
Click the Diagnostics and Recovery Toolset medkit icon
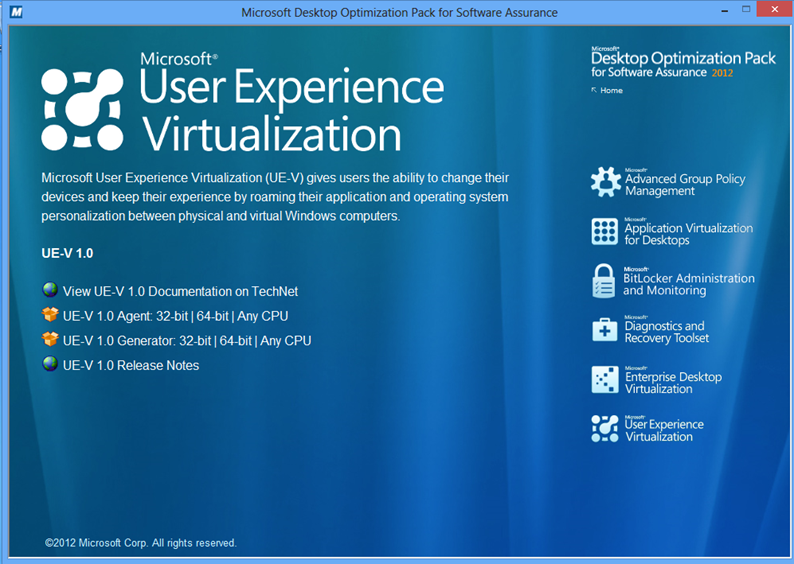(605, 330)
